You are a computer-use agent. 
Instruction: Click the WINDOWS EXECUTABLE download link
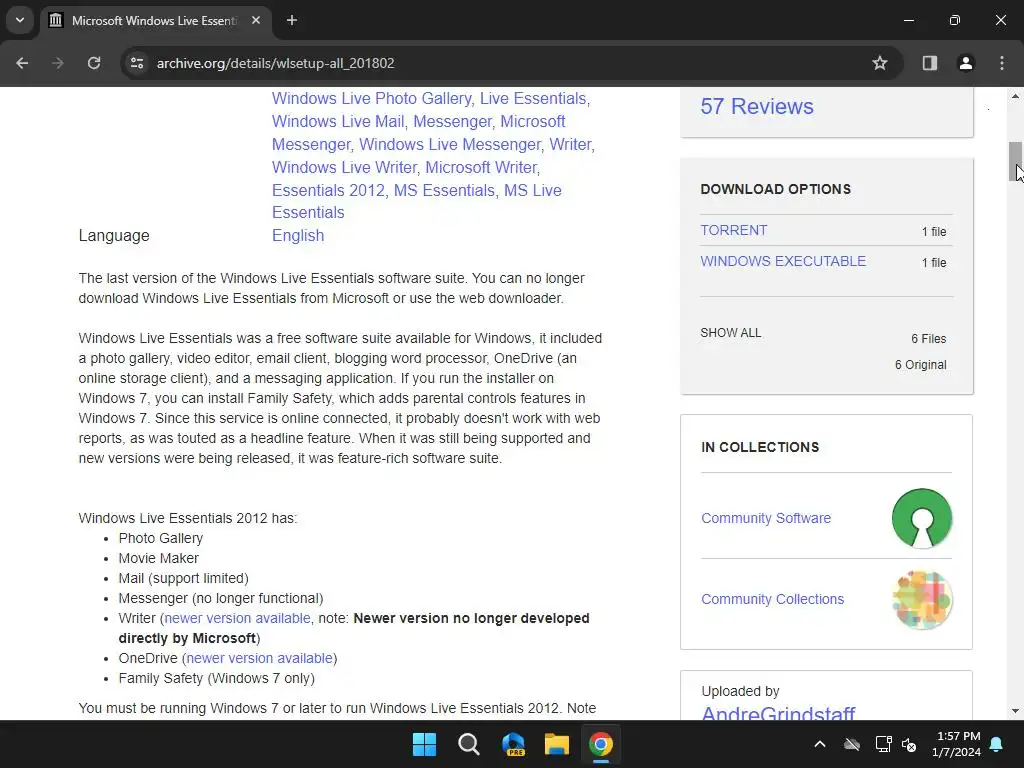783,261
